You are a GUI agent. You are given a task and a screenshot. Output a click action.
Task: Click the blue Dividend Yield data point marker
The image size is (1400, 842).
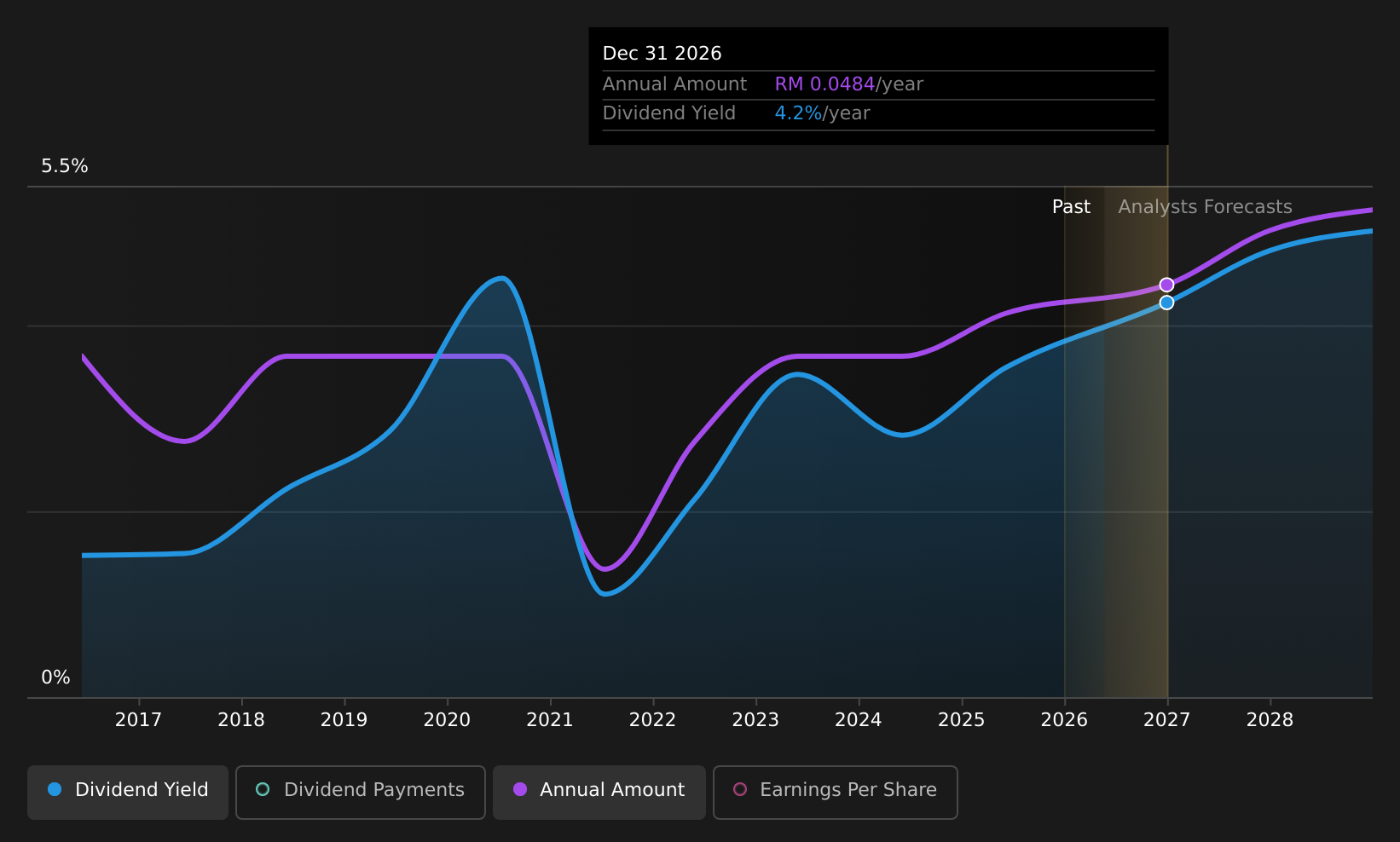pos(1166,303)
